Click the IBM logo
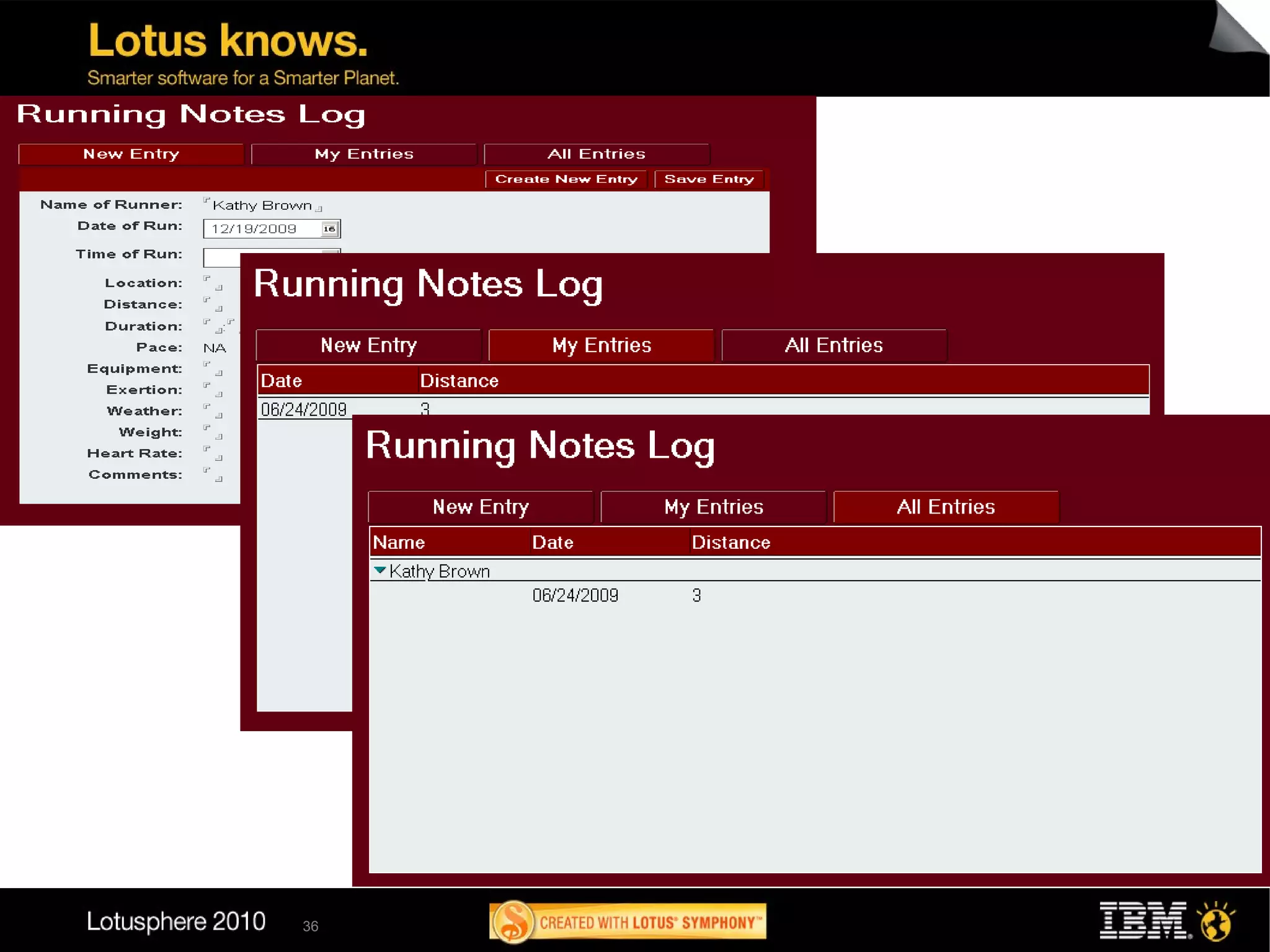Image resolution: width=1270 pixels, height=952 pixels. click(1144, 920)
